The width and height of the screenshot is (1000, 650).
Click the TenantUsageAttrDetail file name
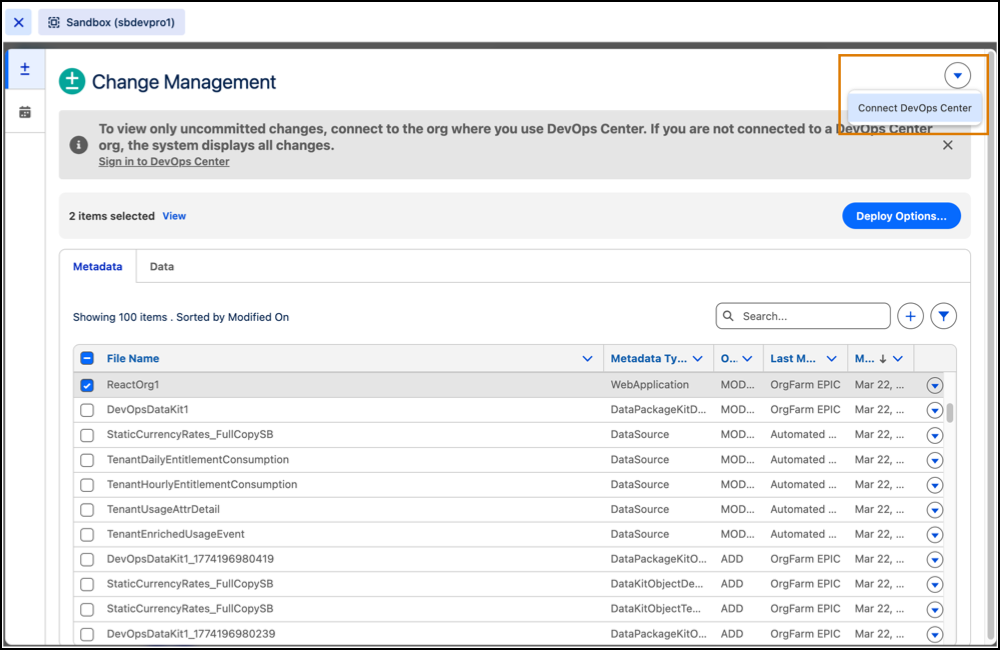point(163,509)
